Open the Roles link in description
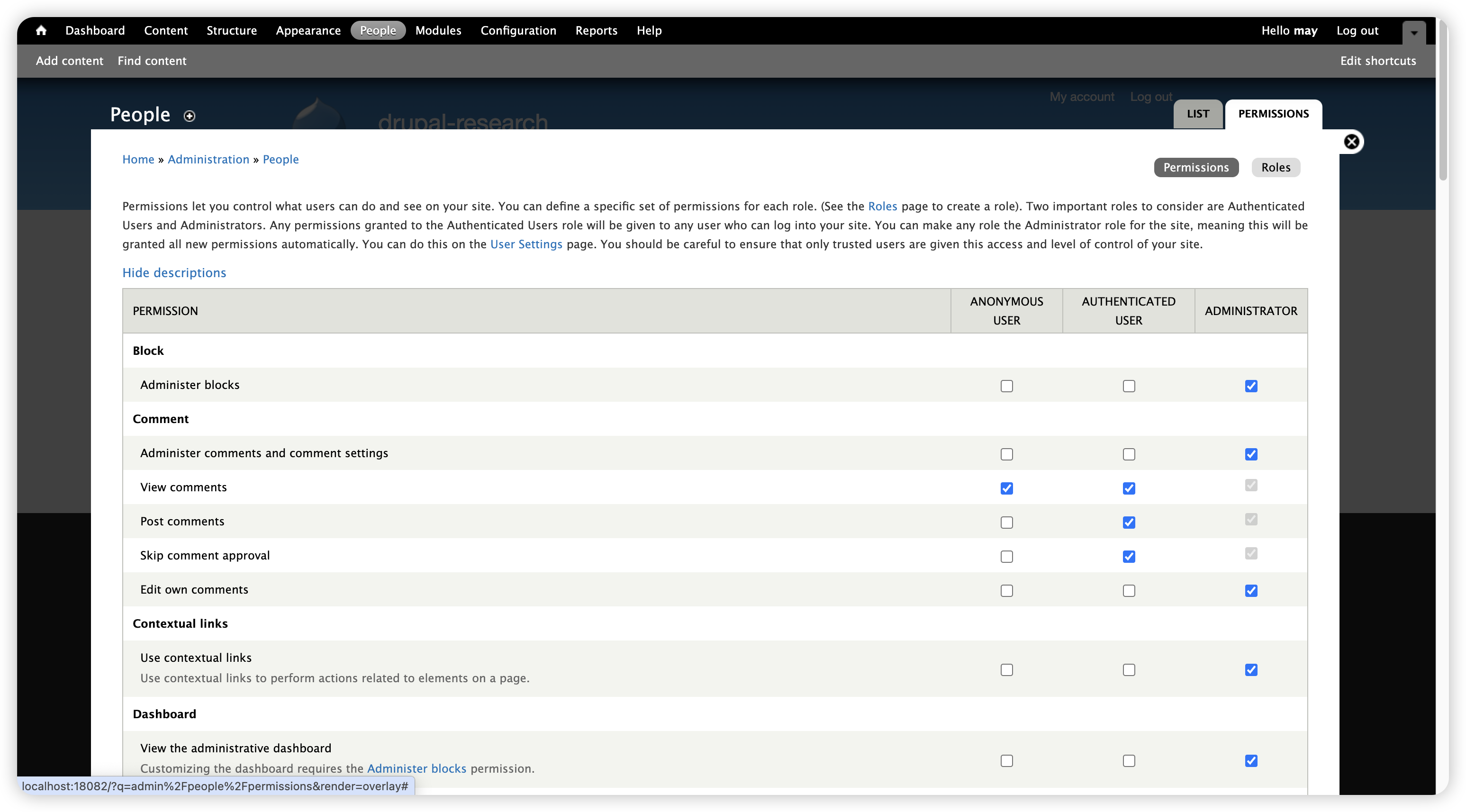This screenshot has width=1466, height=812. click(882, 206)
